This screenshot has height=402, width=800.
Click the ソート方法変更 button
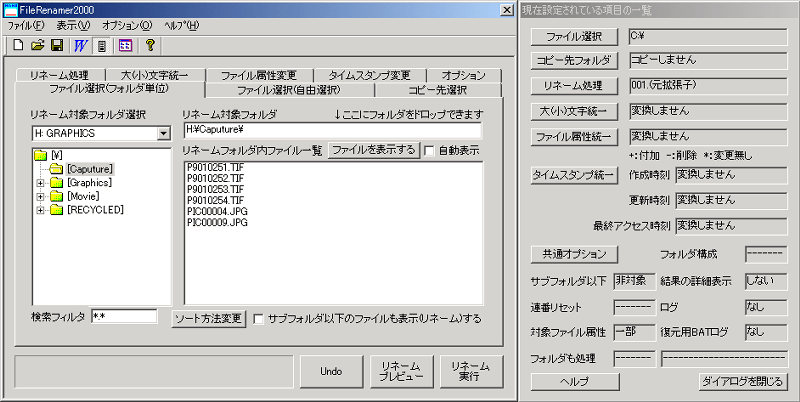point(209,318)
